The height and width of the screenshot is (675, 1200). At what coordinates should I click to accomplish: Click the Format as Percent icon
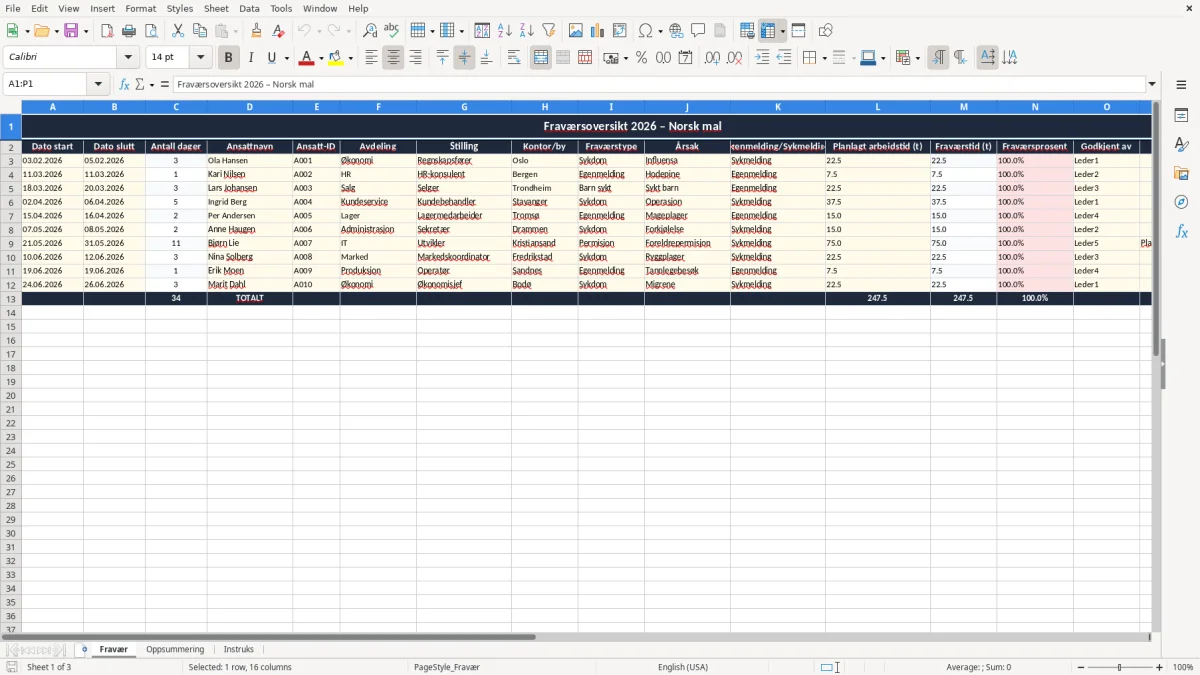click(641, 58)
